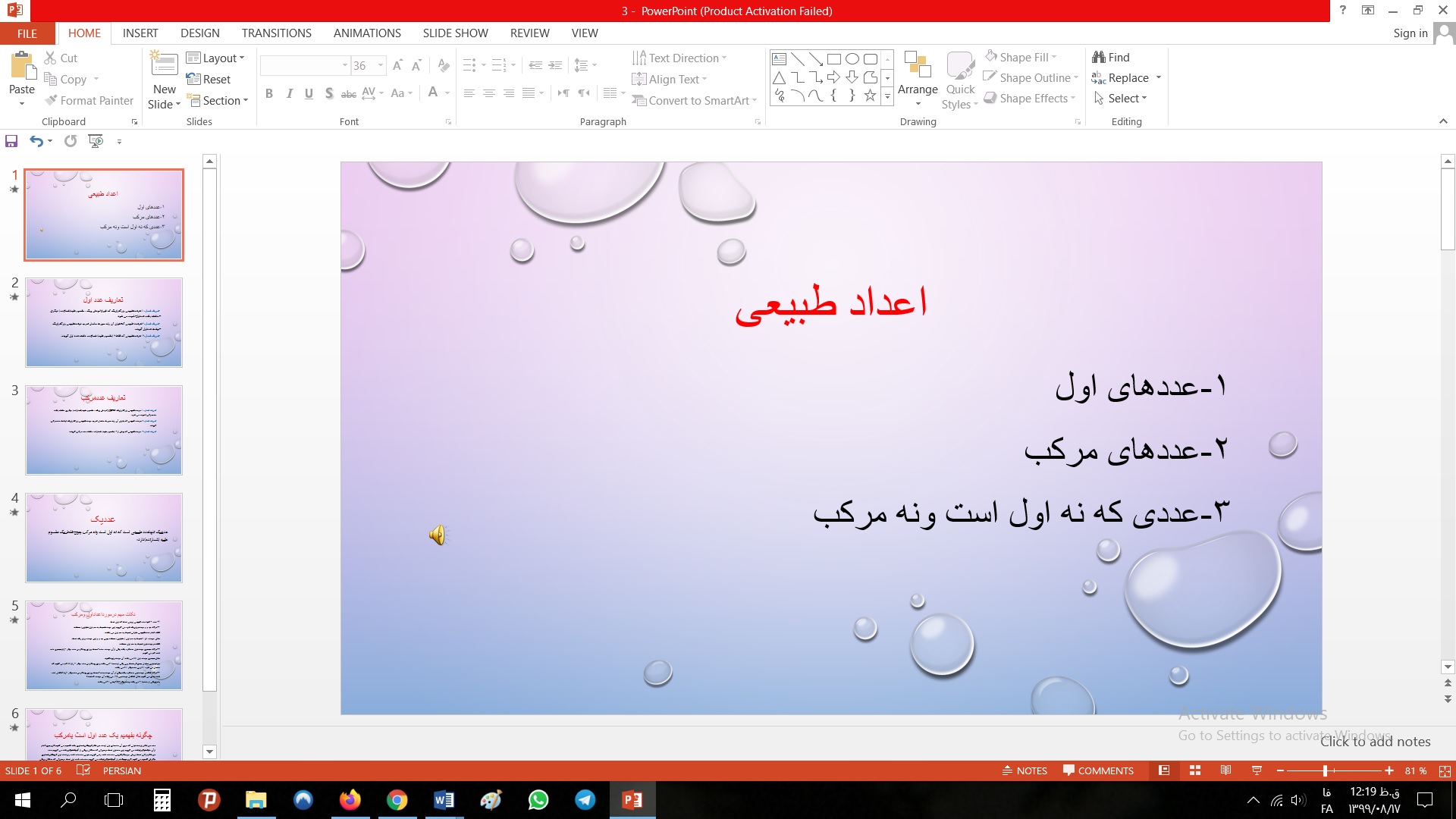Switch to Slide Sorter view icon
This screenshot has height=819, width=1456.
coord(1195,770)
